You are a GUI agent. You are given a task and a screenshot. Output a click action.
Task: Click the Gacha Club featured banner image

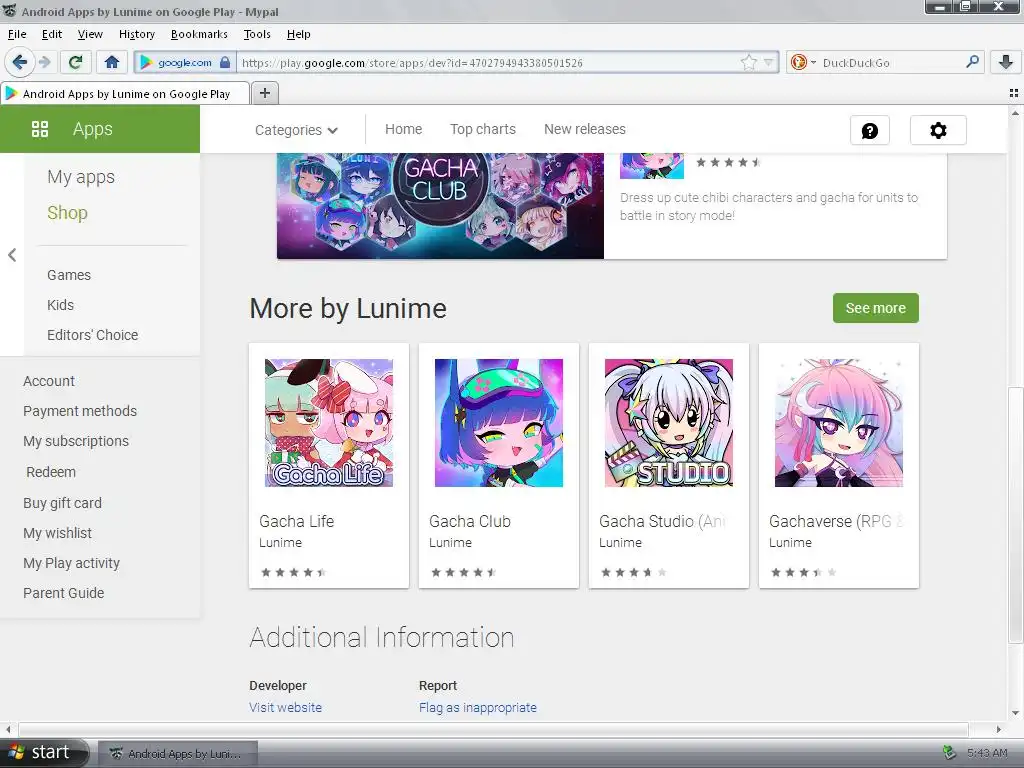[x=440, y=206]
